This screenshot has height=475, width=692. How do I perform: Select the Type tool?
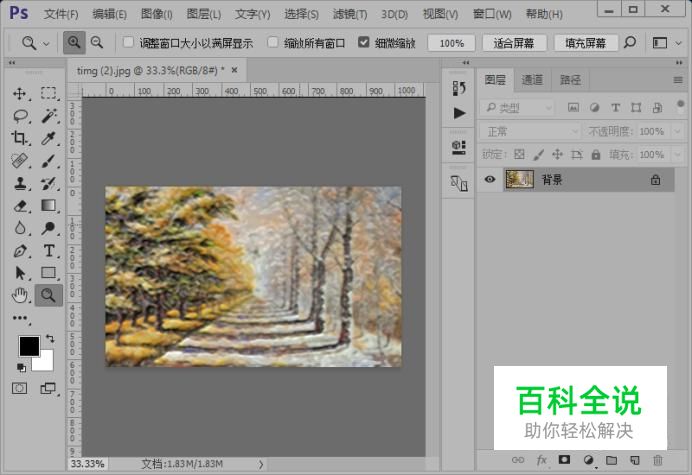pyautogui.click(x=49, y=251)
